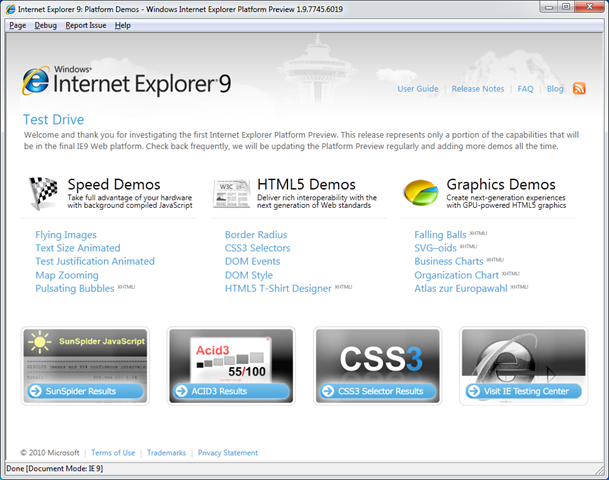Open the Map Zooming demo
Screen dimensions: 609x480
coord(67,275)
